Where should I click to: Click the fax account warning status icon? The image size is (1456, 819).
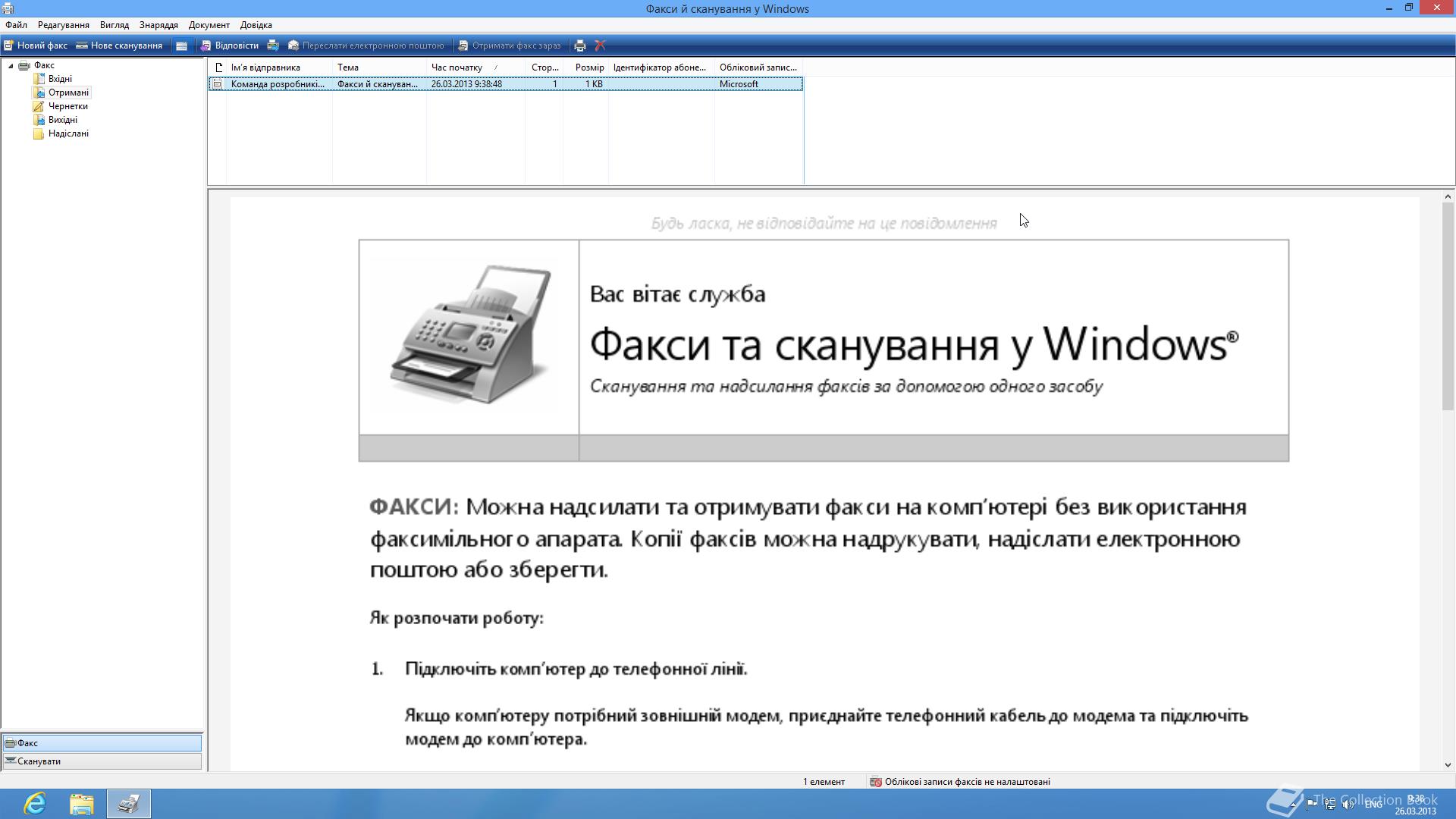875,782
